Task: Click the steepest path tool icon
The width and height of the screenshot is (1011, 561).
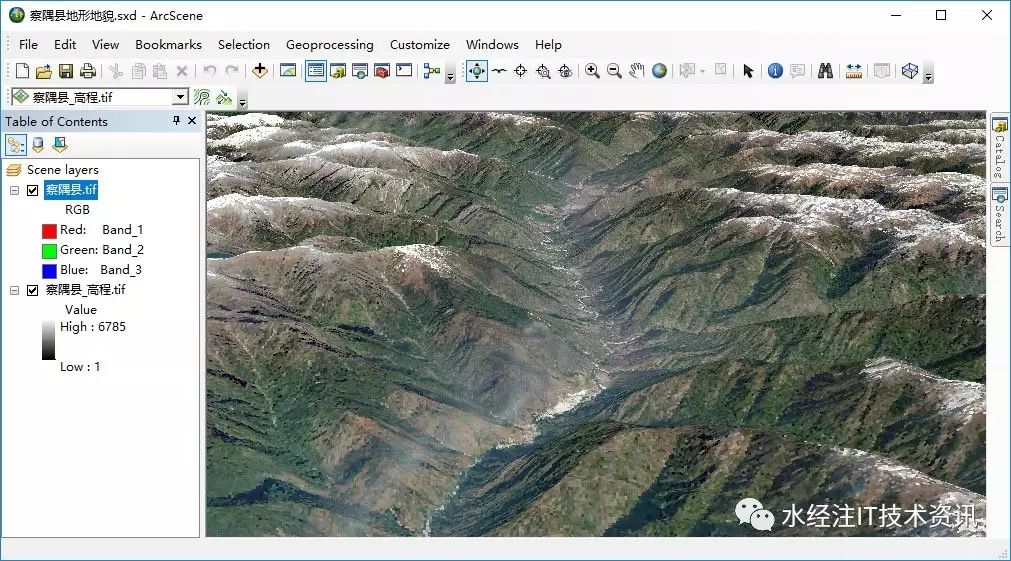Action: pyautogui.click(x=224, y=97)
